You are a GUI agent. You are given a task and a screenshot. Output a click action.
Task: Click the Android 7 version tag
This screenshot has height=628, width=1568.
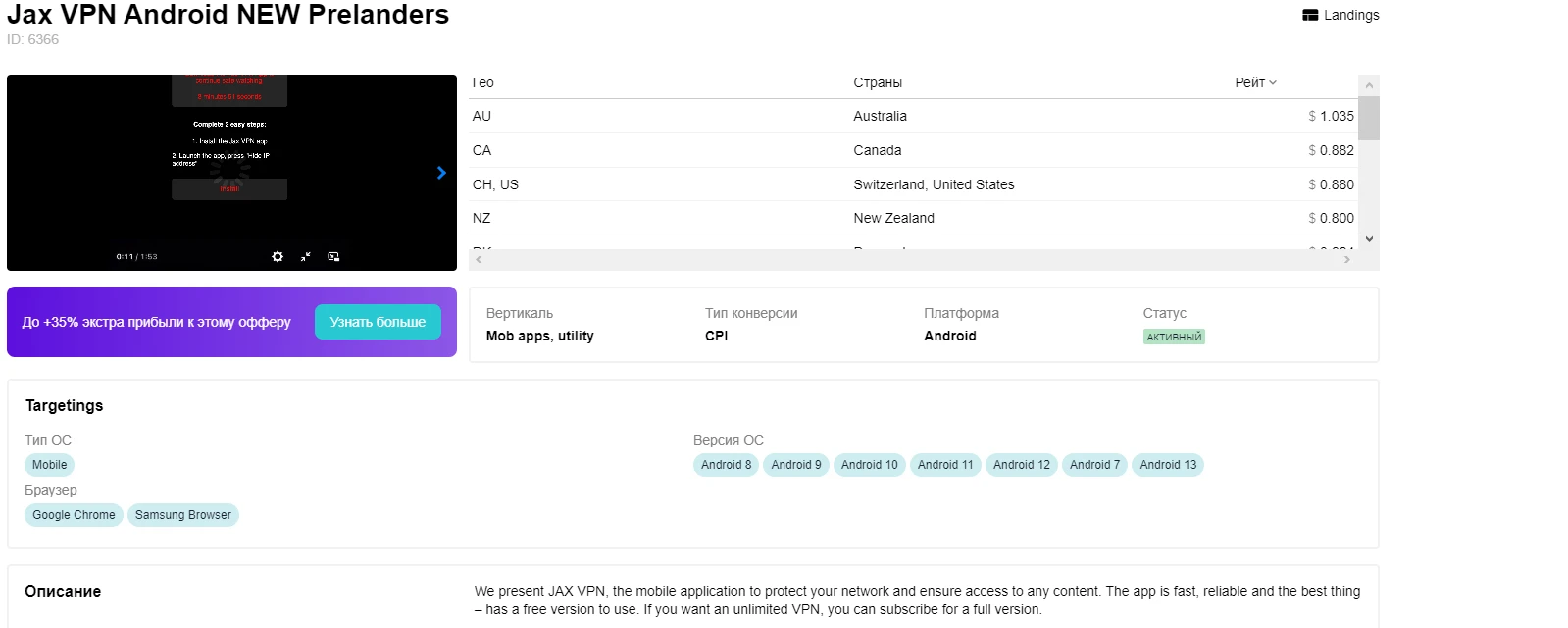tap(1094, 465)
